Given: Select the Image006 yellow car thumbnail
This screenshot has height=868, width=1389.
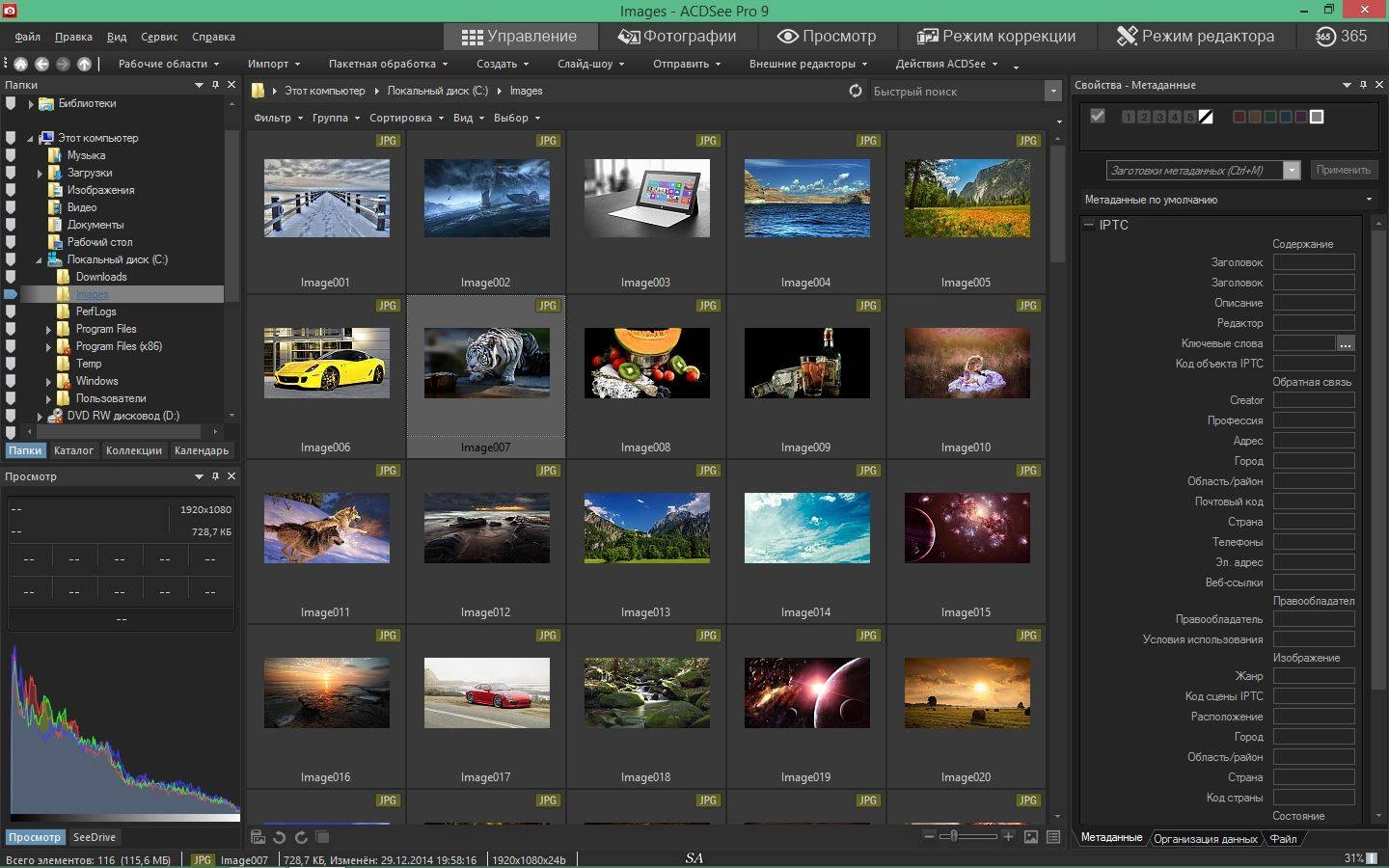Looking at the screenshot, I should tap(326, 364).
